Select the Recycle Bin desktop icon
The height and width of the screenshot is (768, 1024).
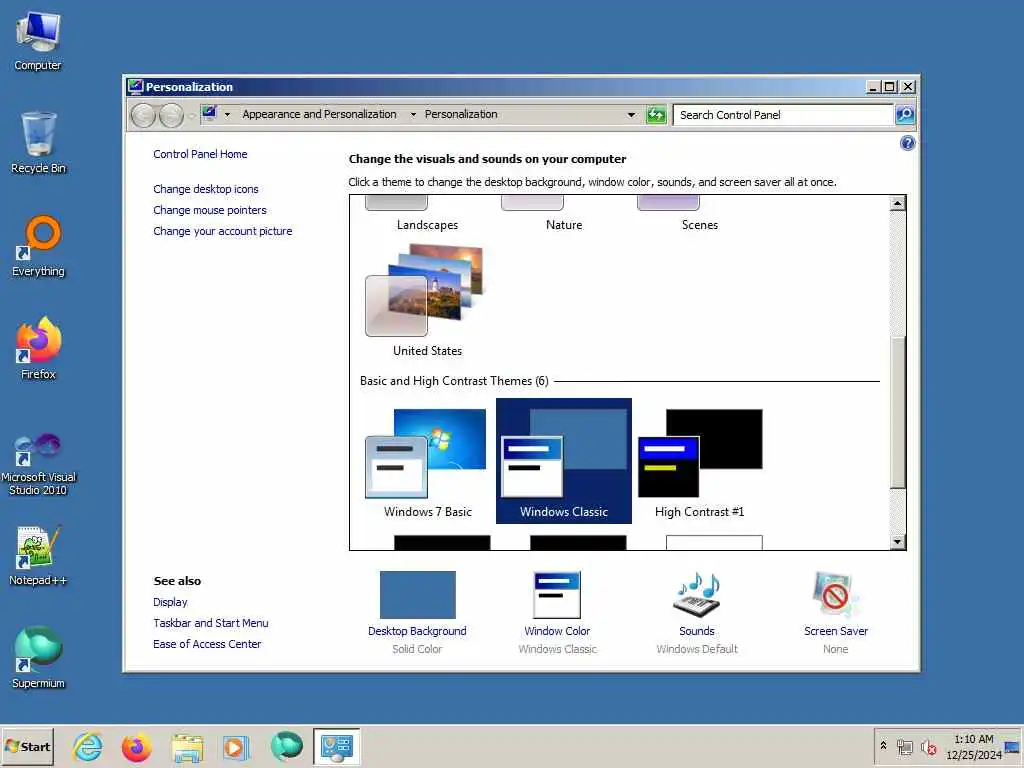[38, 143]
